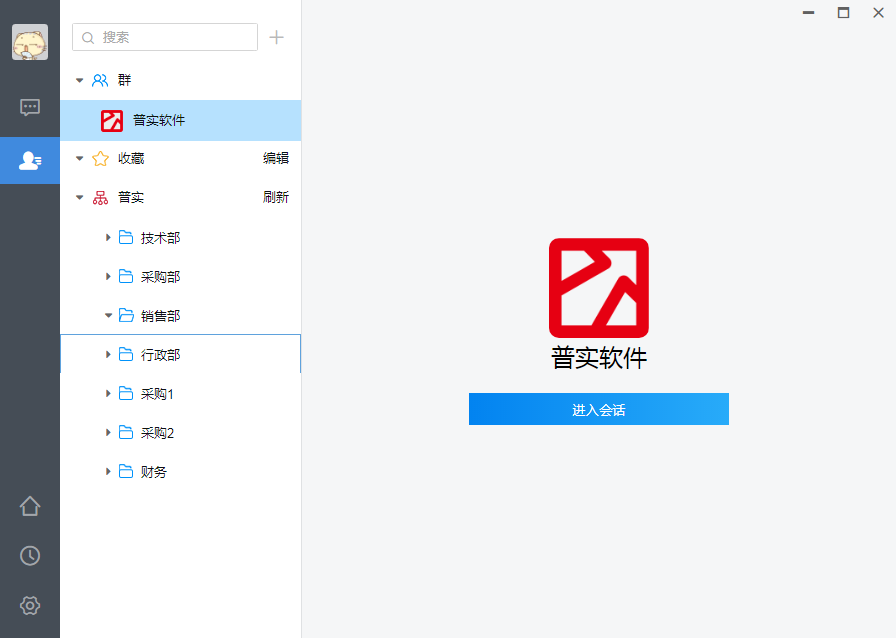The image size is (896, 638).
Task: Click the 采购部 folder icon
Action: (126, 277)
